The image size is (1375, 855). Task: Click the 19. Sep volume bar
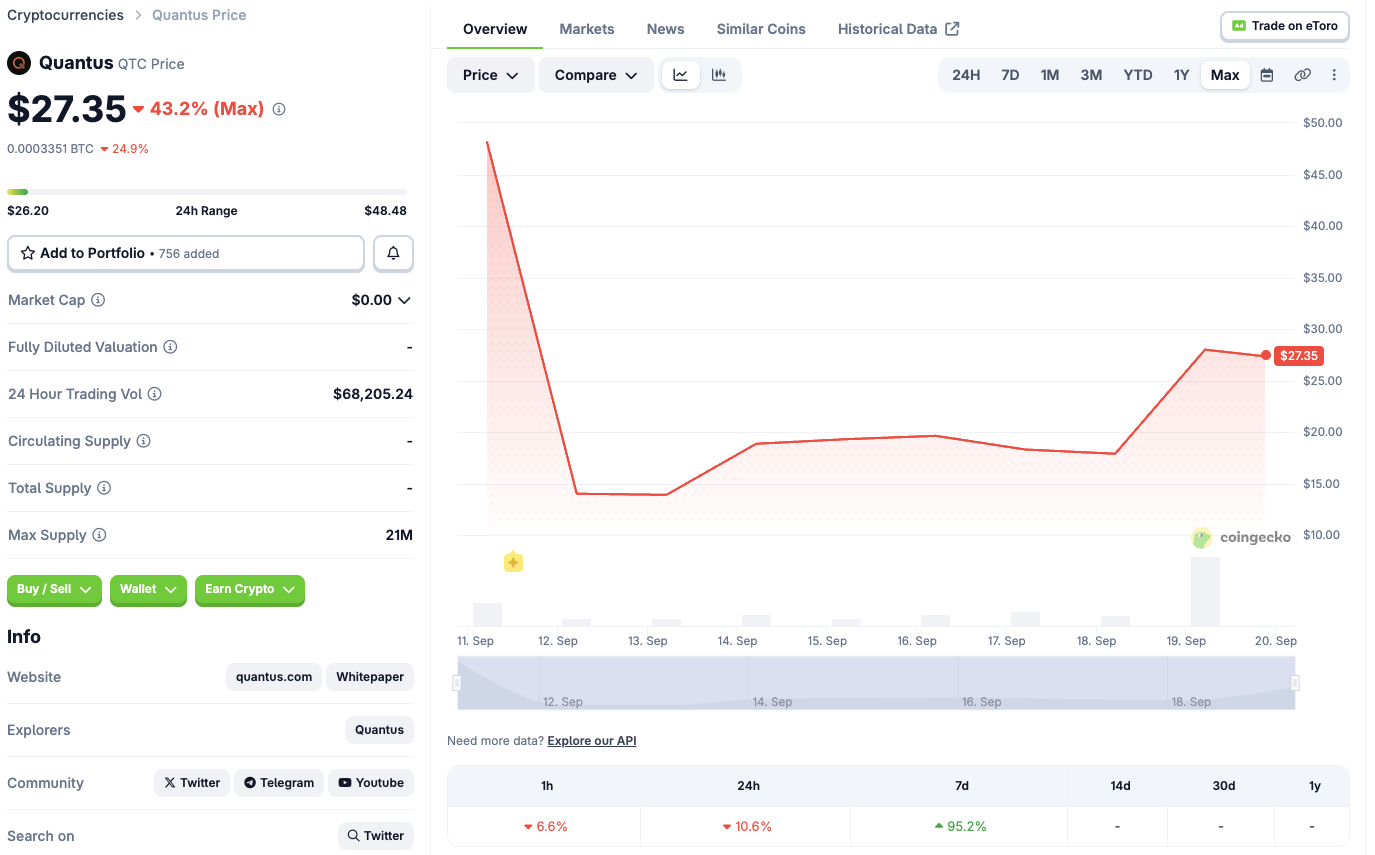point(1205,592)
